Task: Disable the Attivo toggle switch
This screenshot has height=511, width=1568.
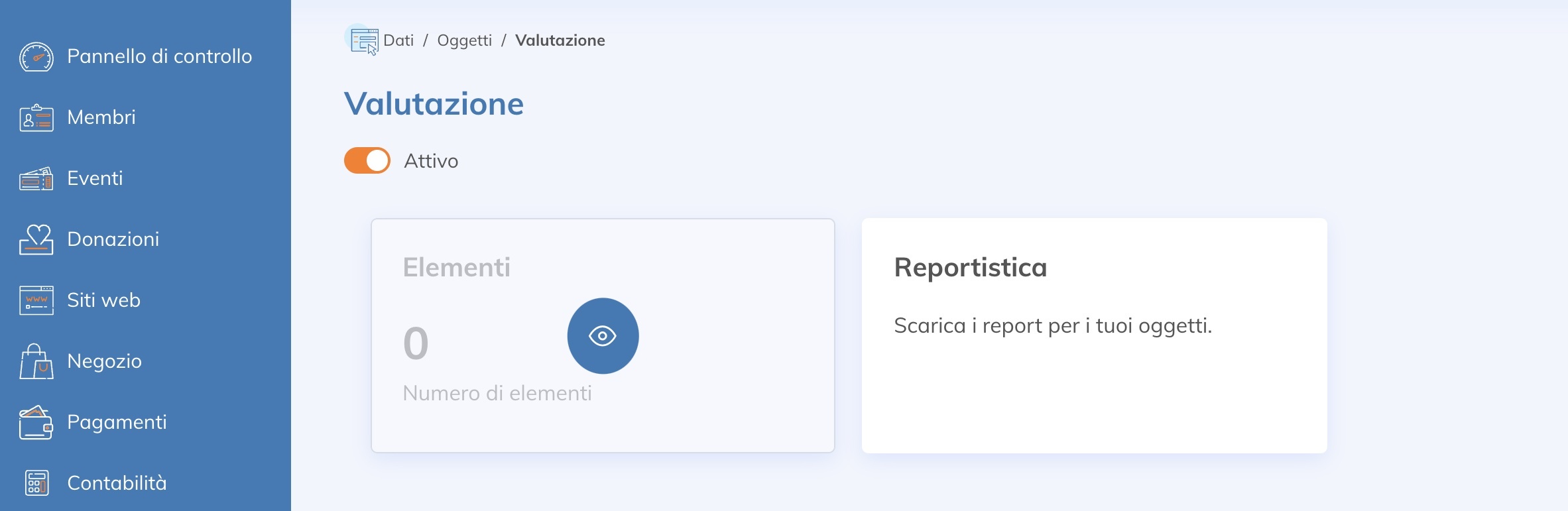Action: click(367, 160)
